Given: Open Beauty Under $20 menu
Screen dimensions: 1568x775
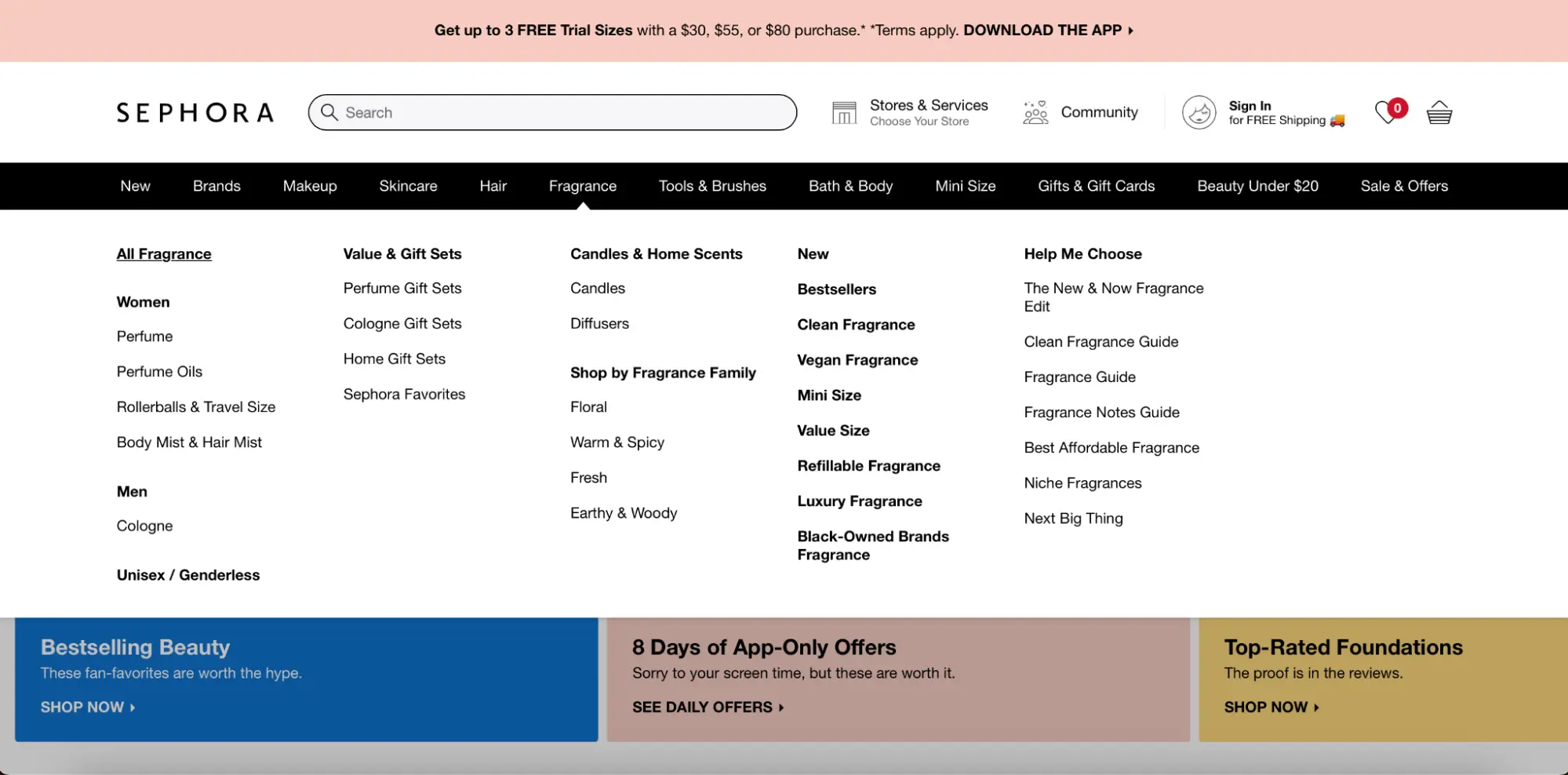Looking at the screenshot, I should click(x=1257, y=186).
